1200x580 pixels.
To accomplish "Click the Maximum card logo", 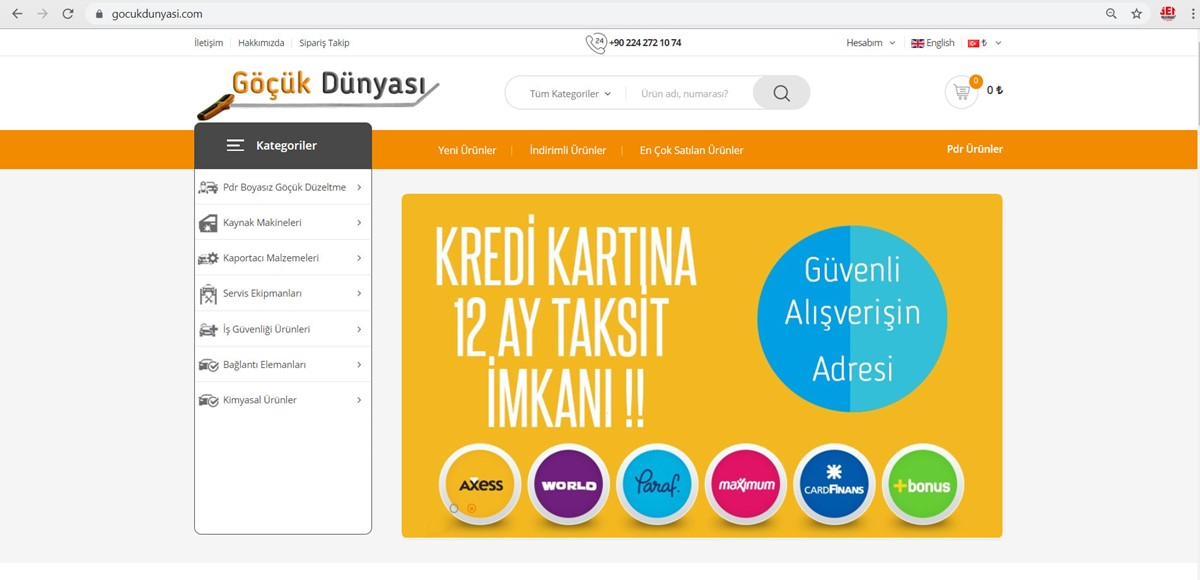I will pos(746,485).
